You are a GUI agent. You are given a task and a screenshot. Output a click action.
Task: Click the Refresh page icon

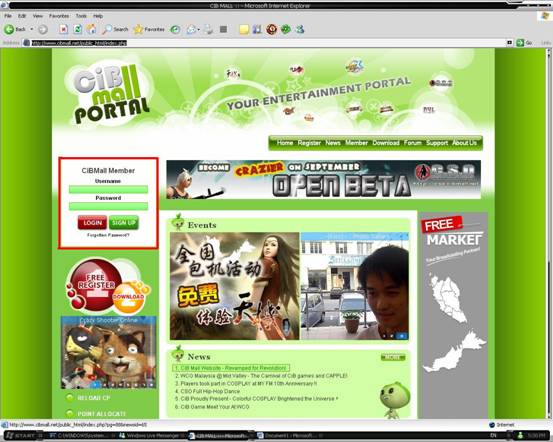[x=78, y=29]
